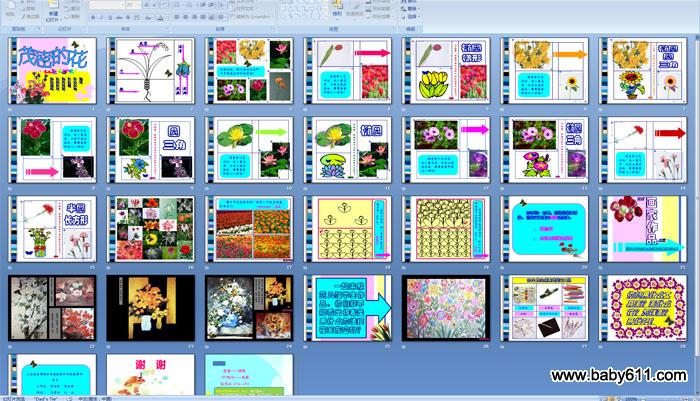The height and width of the screenshot is (401, 700).
Task: Select slide 3 with flower photo collage
Action: 249,71
